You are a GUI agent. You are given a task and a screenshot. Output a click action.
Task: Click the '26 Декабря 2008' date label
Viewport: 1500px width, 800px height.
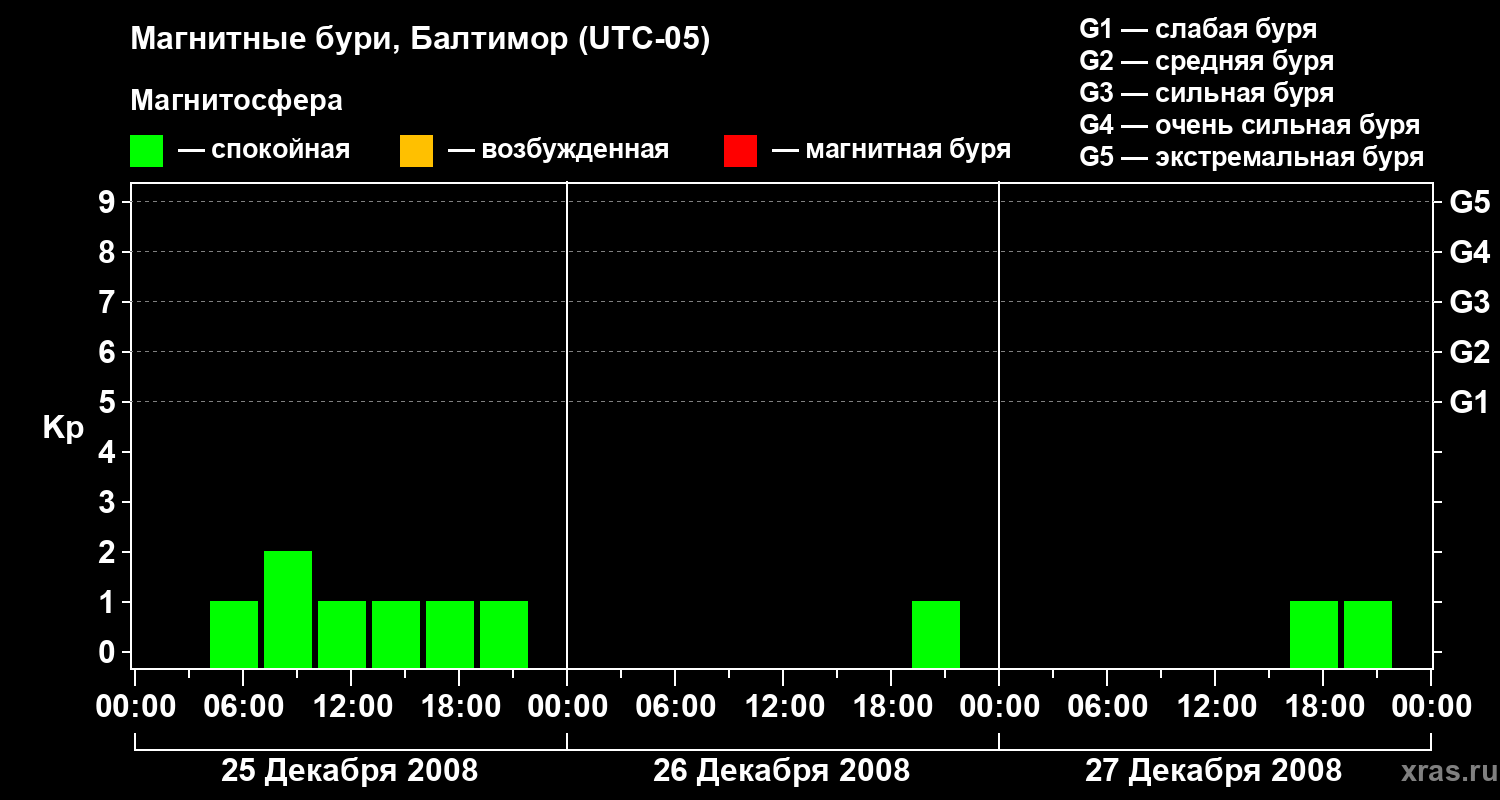pyautogui.click(x=782, y=771)
